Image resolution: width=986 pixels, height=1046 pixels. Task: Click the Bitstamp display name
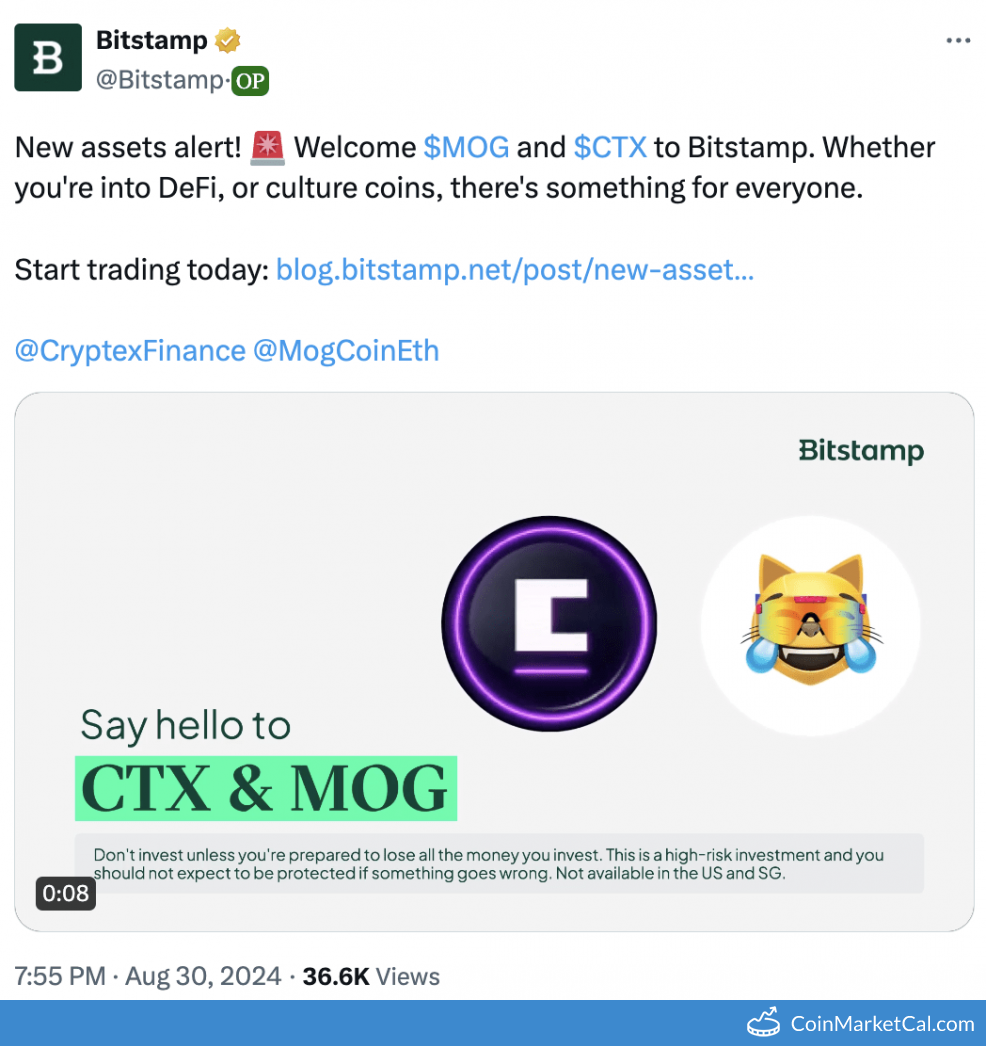click(152, 41)
